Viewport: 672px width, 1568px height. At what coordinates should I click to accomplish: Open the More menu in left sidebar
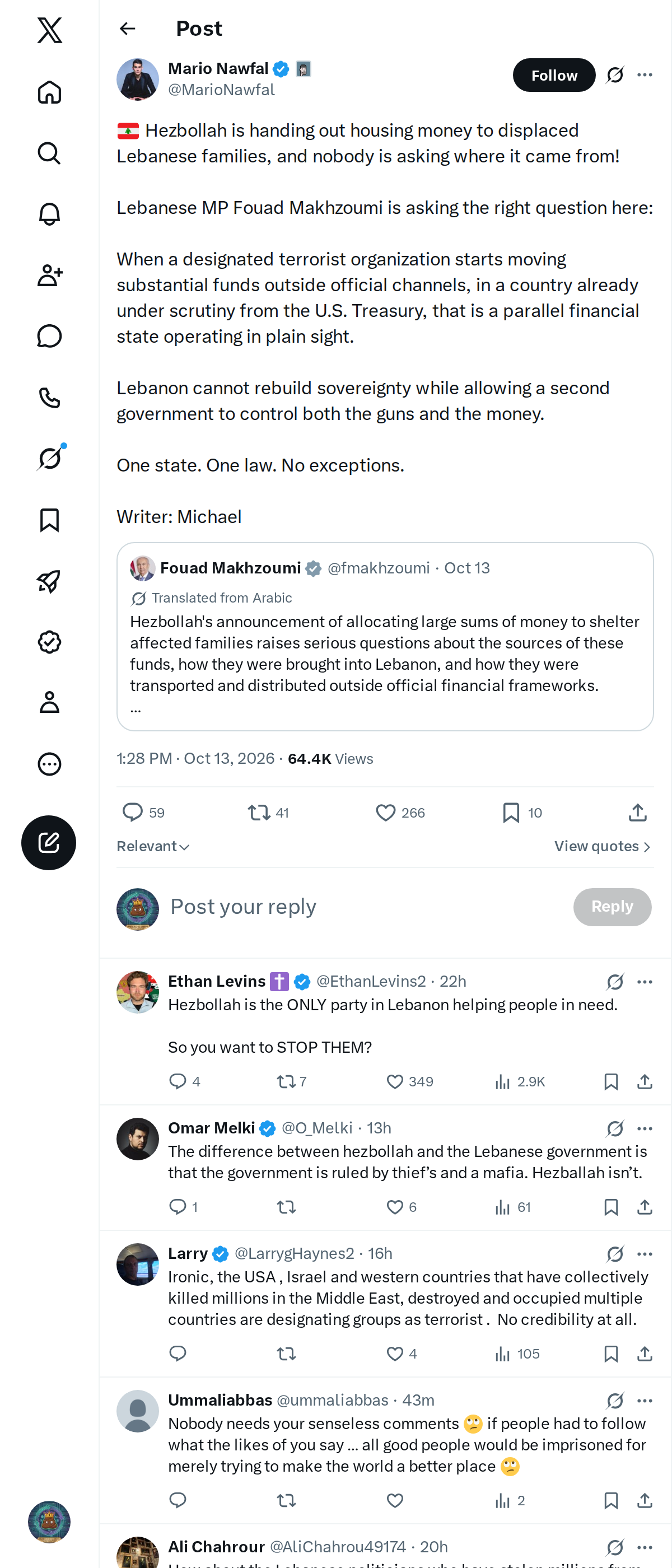click(49, 764)
